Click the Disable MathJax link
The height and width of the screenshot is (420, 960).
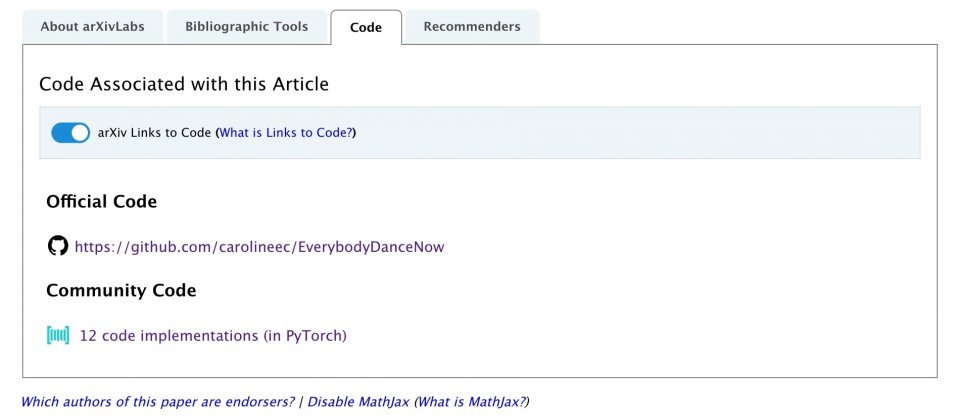(x=358, y=402)
